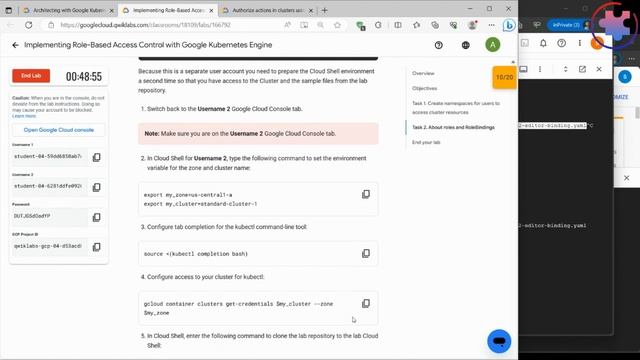Select the Password value field
This screenshot has width=640, height=360.
point(49,216)
